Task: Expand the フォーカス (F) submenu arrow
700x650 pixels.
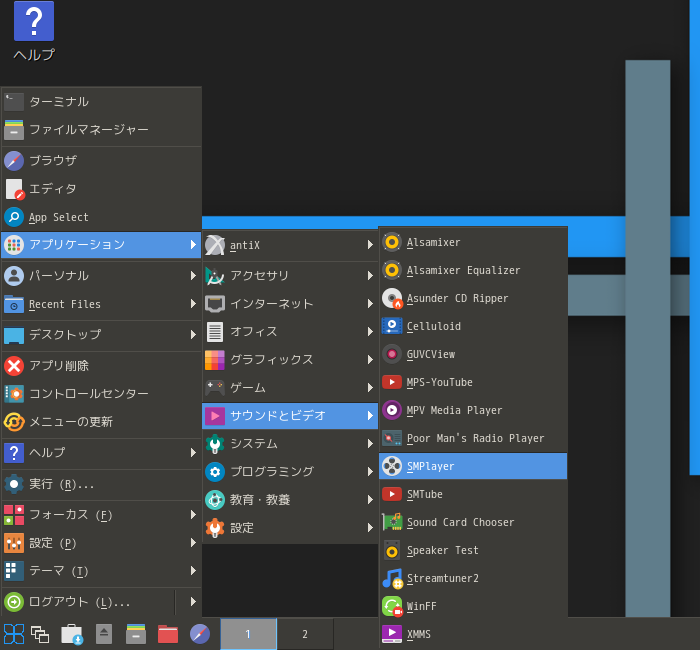Action: click(193, 515)
